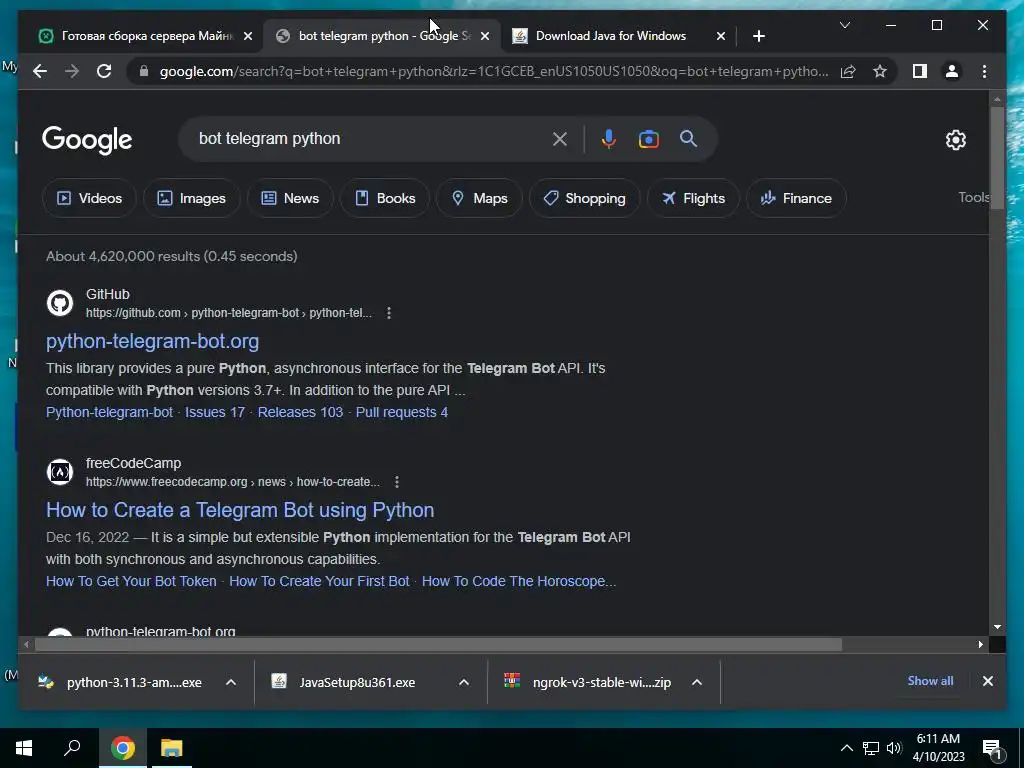Open How To Get Your Bot Token link

[x=131, y=581]
